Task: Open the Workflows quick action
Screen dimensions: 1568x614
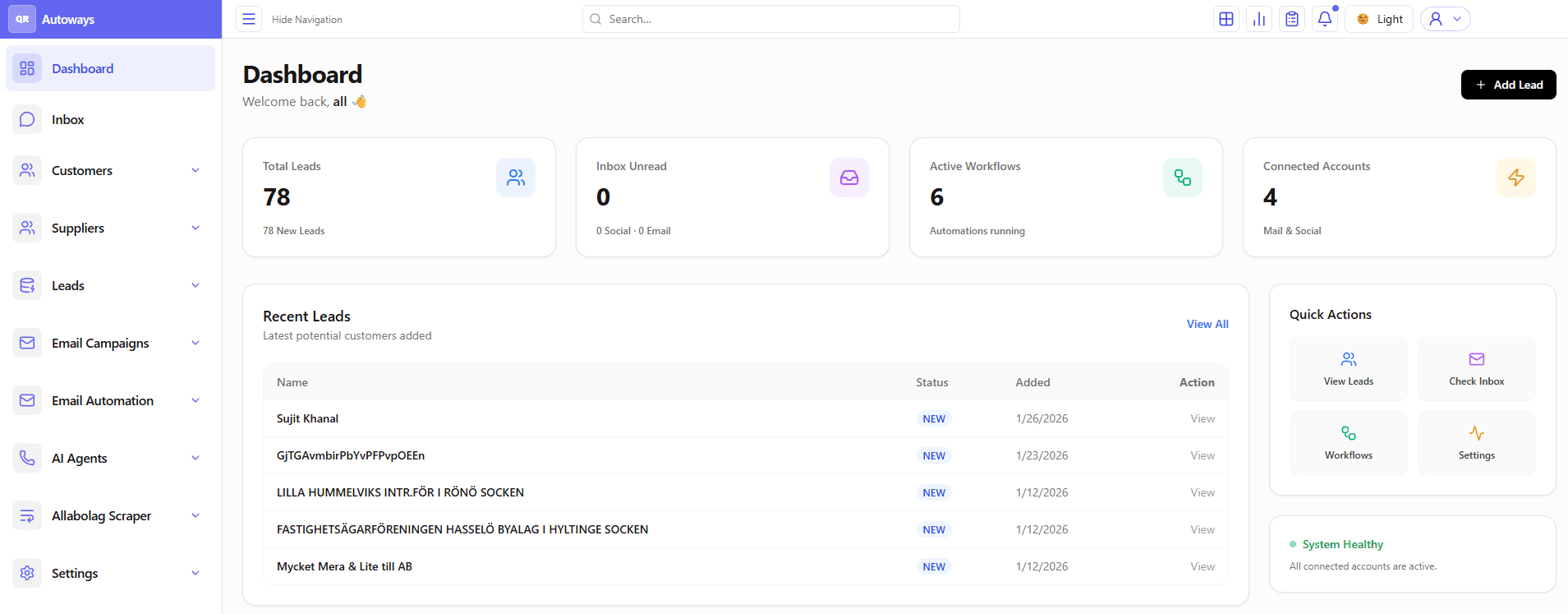Action: tap(1348, 443)
